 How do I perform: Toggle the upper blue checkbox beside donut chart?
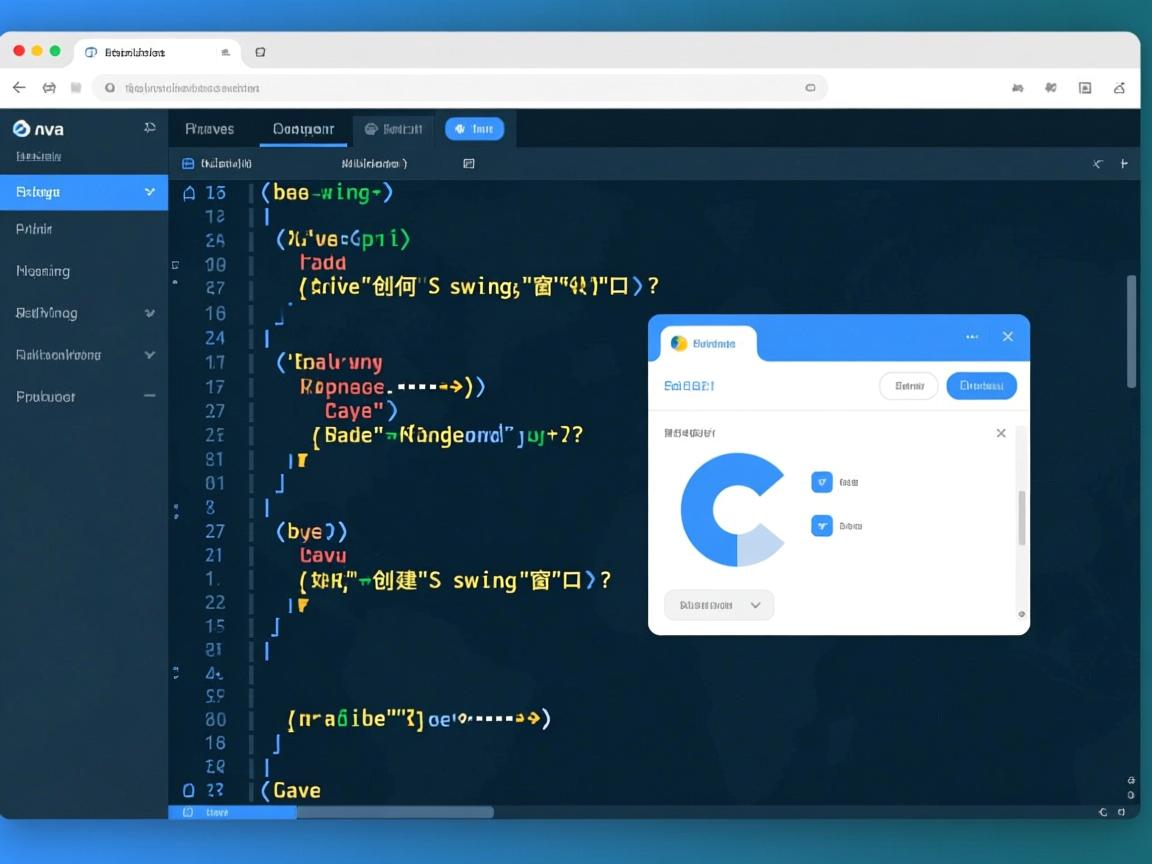click(x=821, y=482)
